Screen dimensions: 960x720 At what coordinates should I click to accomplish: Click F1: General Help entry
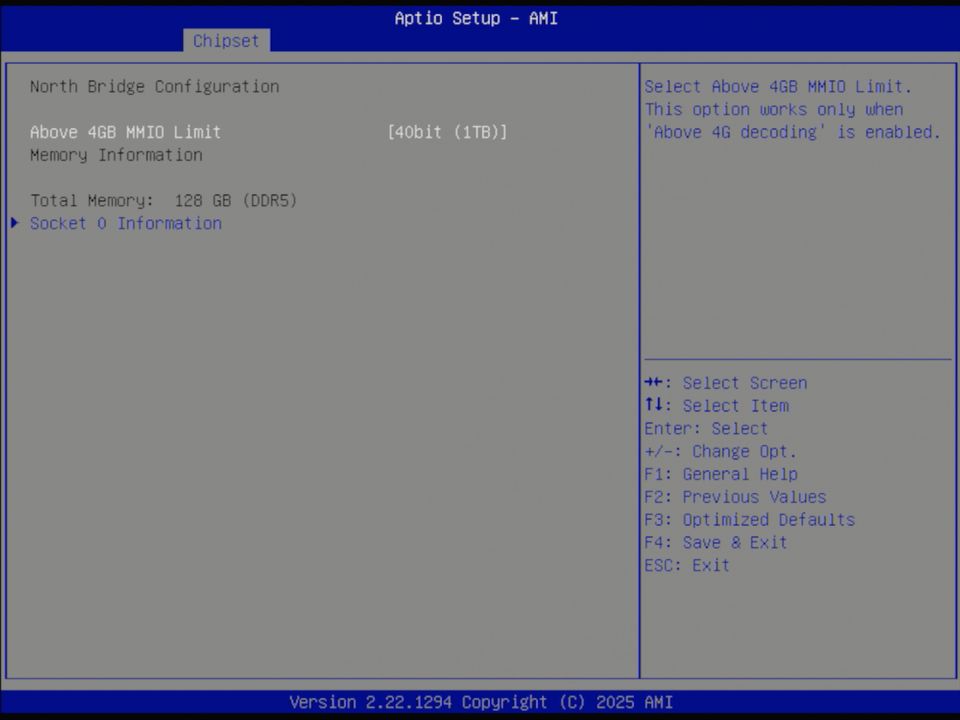pyautogui.click(x=720, y=474)
